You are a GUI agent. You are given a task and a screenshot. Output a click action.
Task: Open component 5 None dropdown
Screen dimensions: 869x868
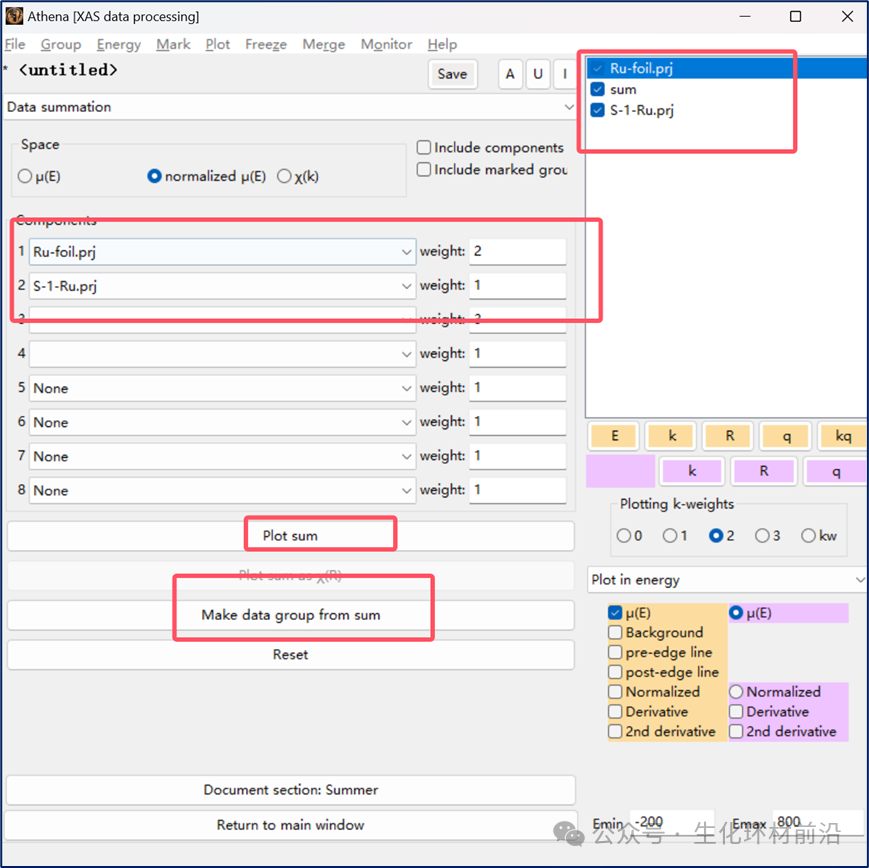click(222, 388)
